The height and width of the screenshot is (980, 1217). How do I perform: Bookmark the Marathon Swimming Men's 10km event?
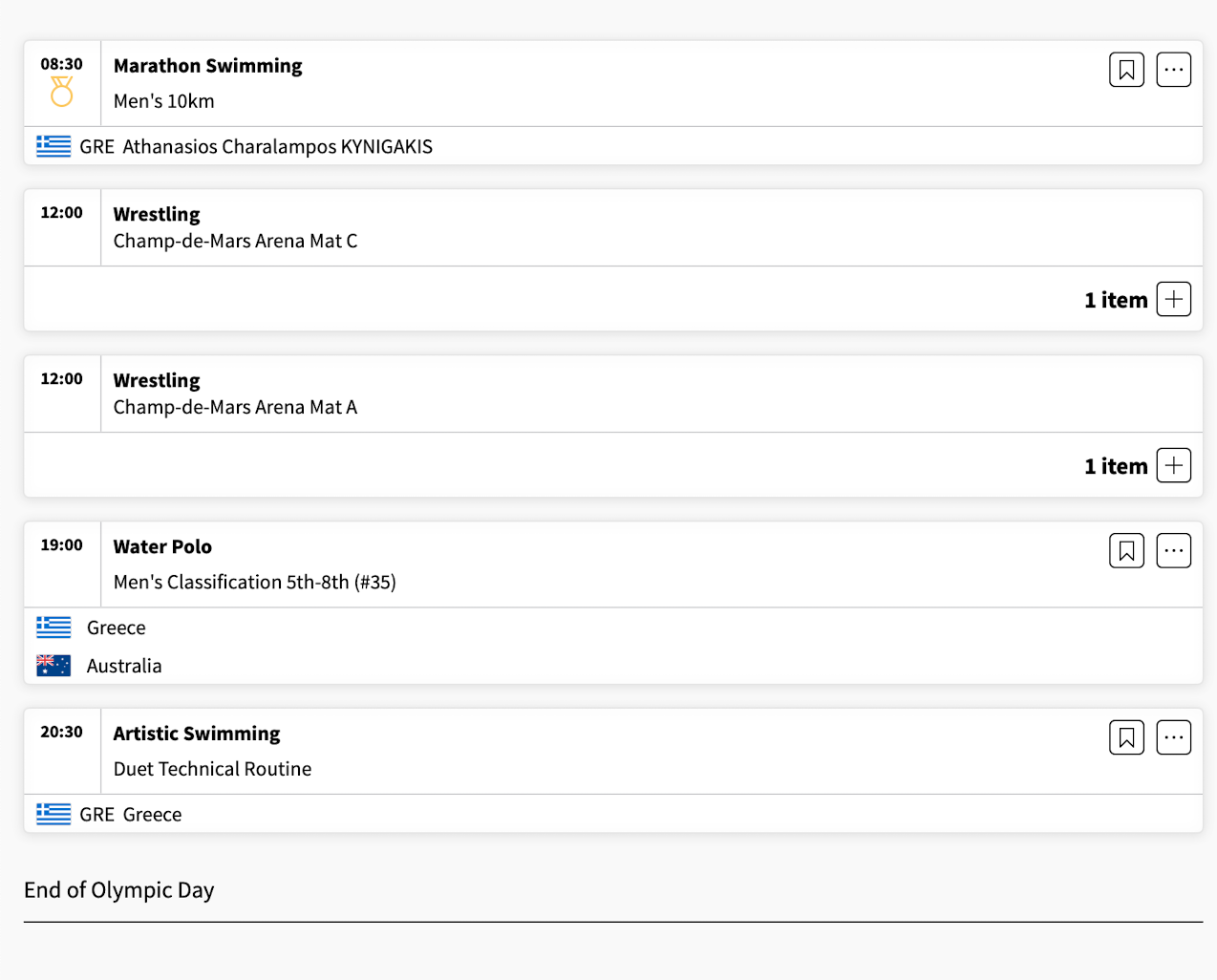1126,70
